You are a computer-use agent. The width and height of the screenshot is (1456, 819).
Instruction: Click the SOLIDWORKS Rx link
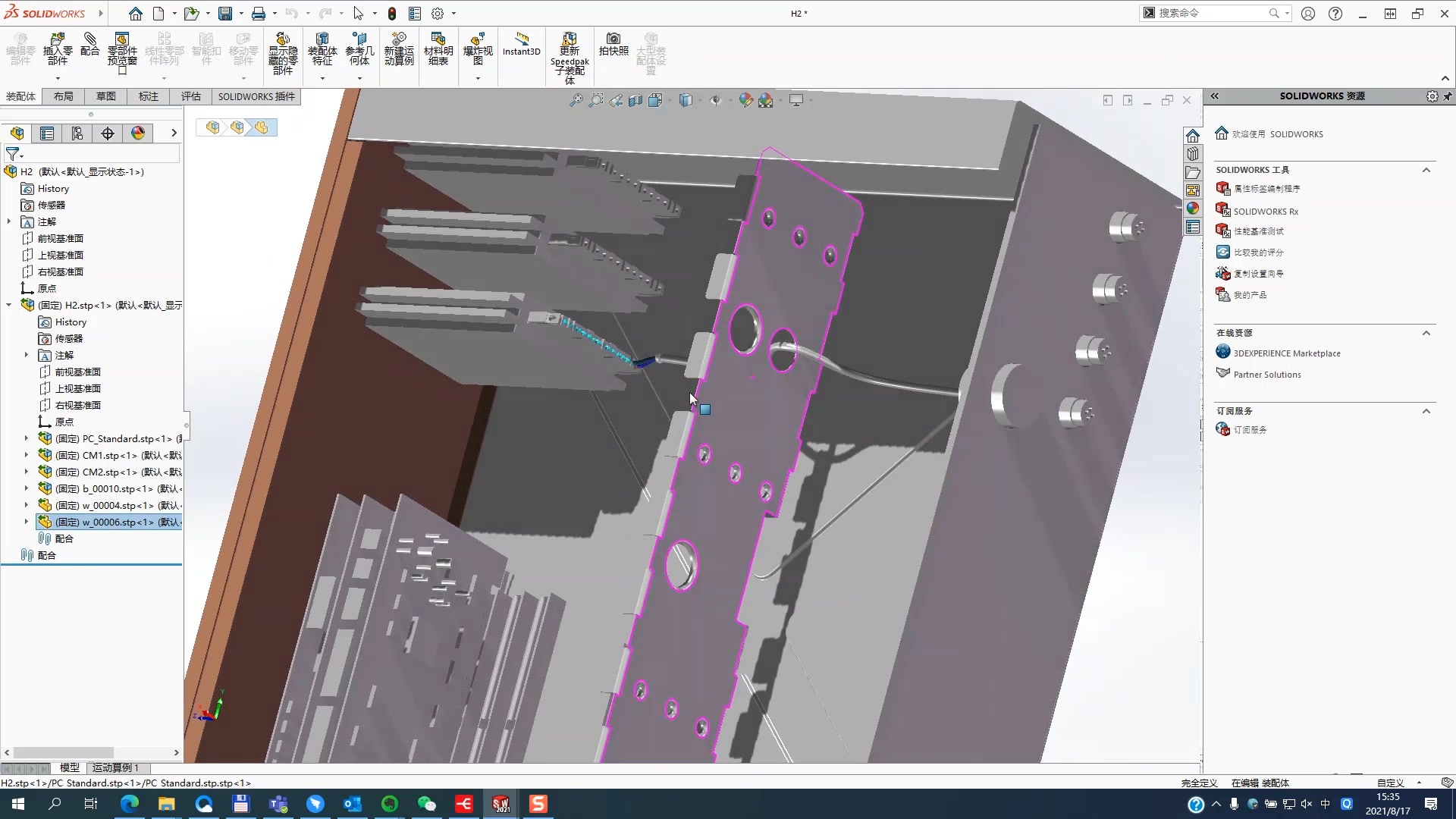[1265, 212]
